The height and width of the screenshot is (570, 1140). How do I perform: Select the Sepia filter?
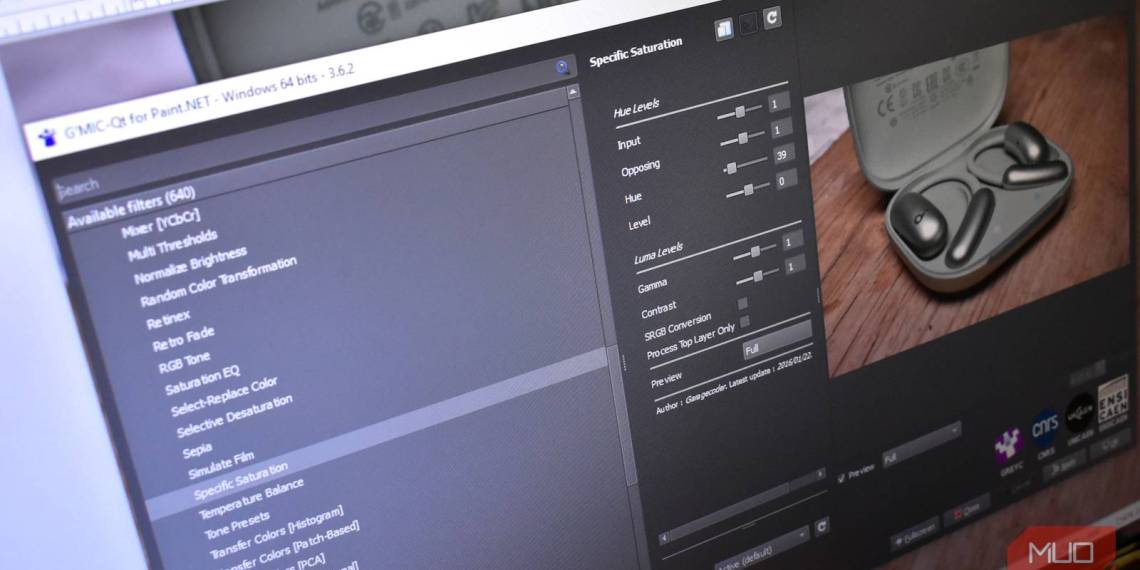click(198, 451)
